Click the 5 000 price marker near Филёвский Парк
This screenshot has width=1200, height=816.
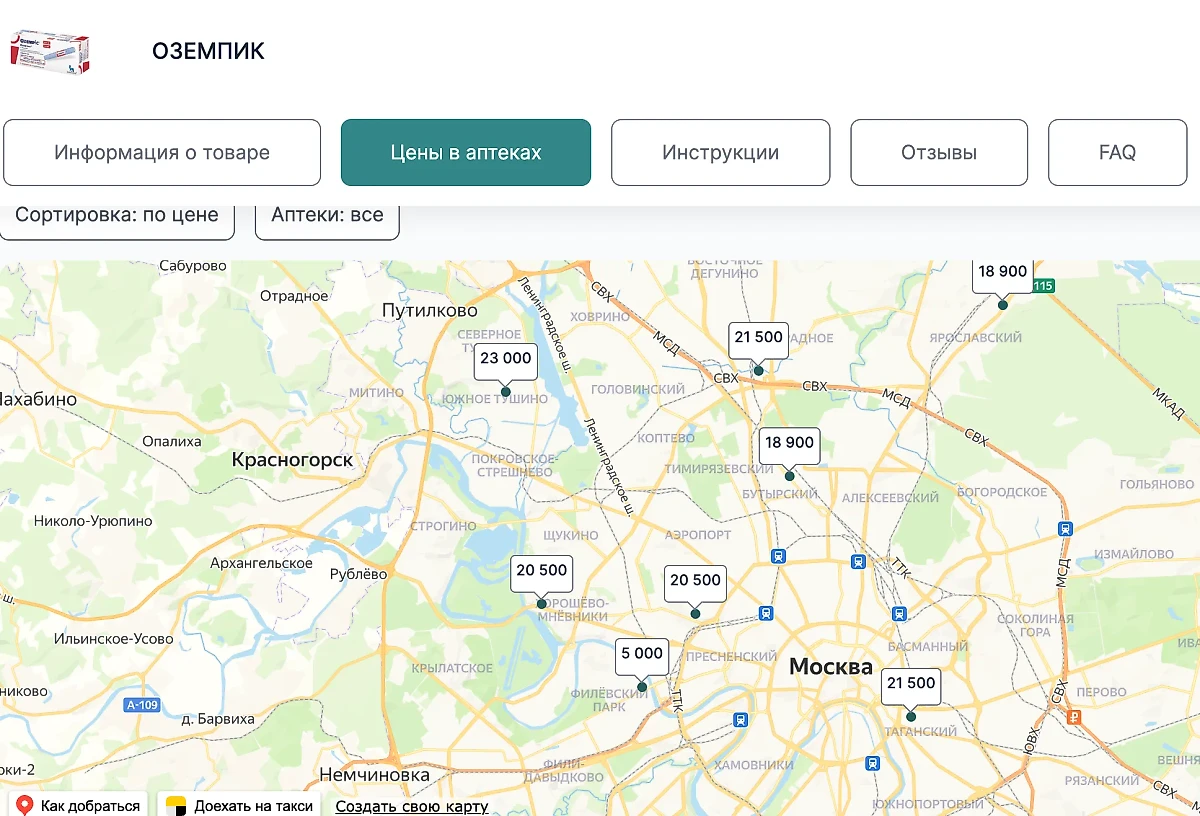641,655
